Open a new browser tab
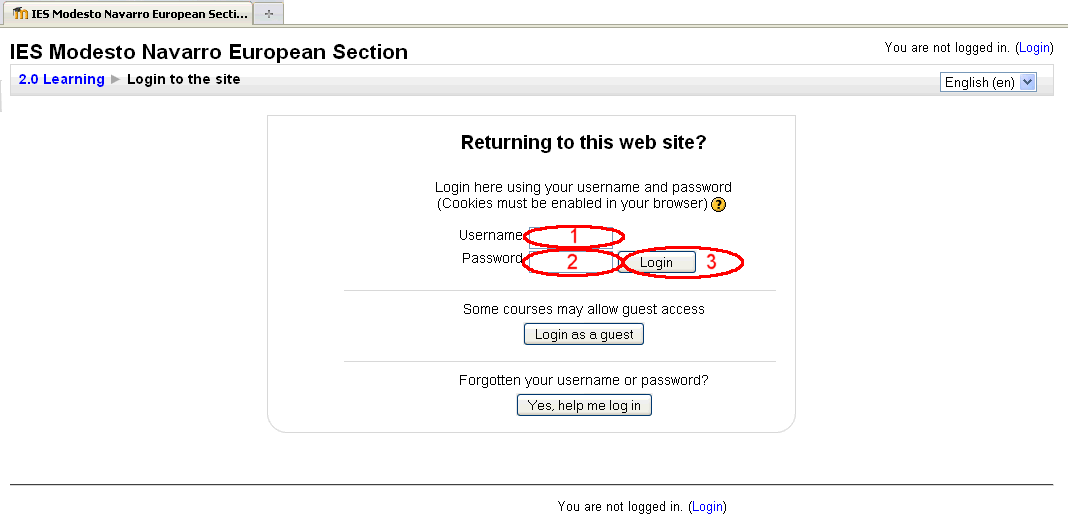This screenshot has height=521, width=1068. [268, 14]
